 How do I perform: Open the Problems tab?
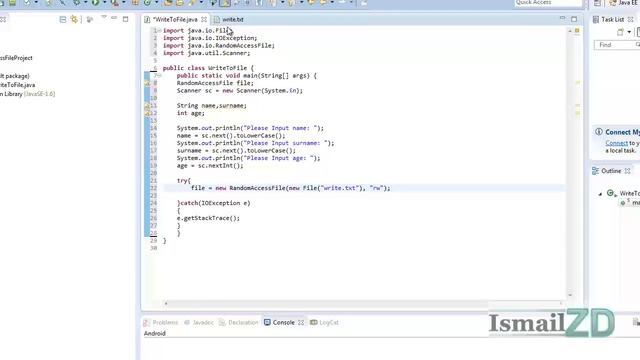point(161,322)
